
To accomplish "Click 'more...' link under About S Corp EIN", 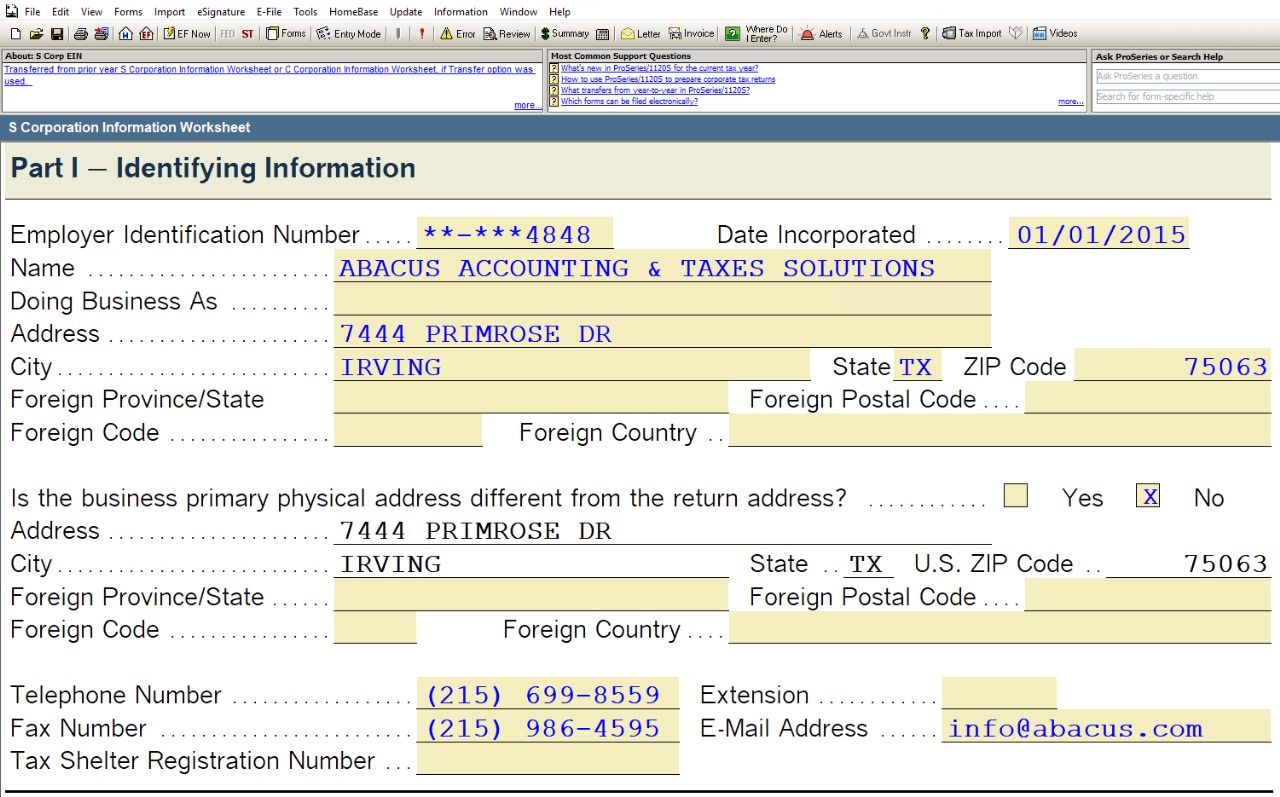I will (526, 105).
